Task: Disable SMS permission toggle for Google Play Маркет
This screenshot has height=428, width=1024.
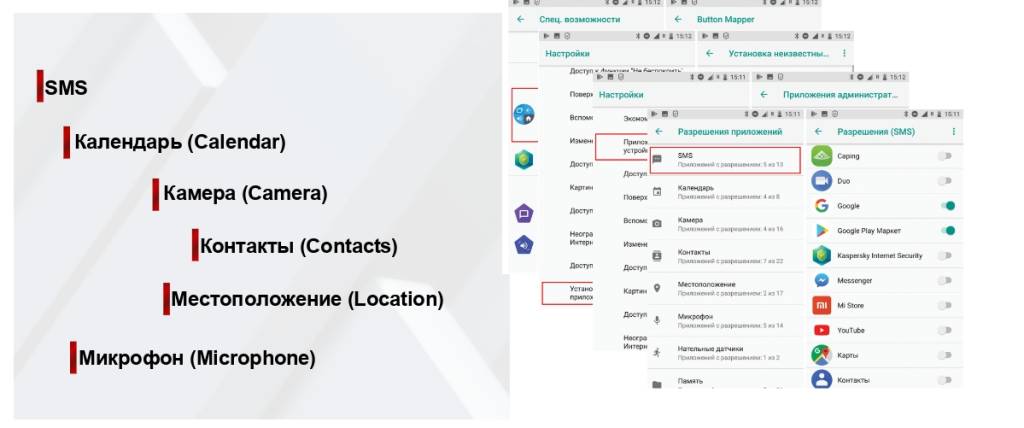Action: pos(944,231)
